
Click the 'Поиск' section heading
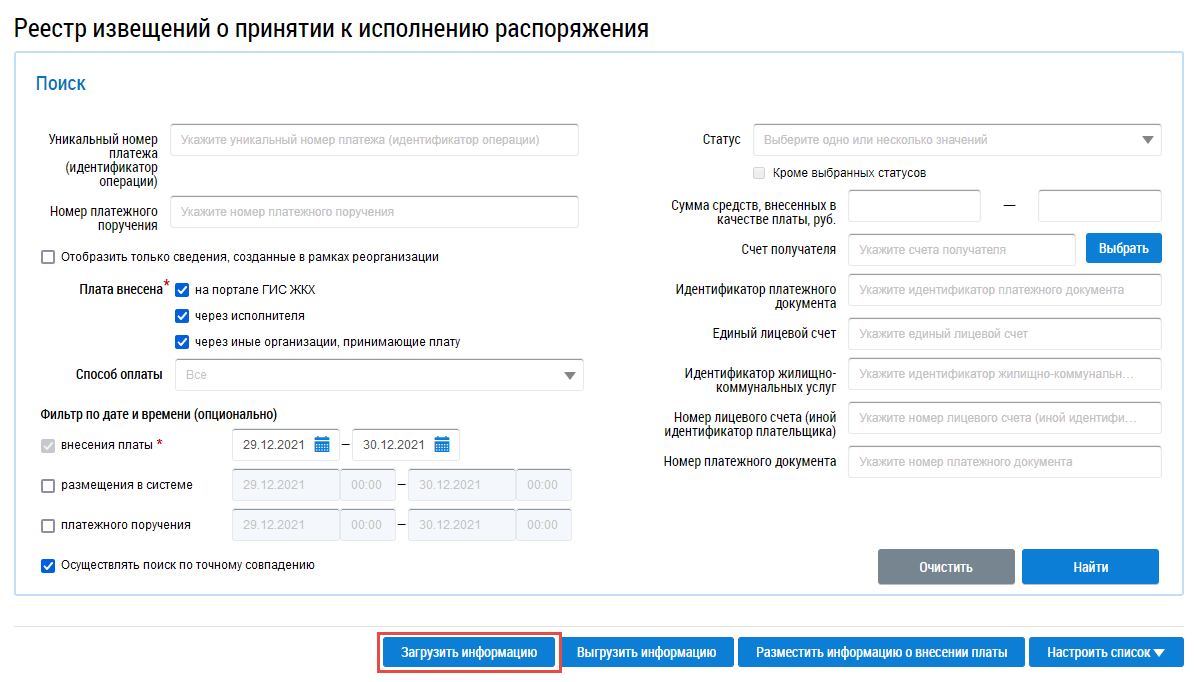pos(61,84)
